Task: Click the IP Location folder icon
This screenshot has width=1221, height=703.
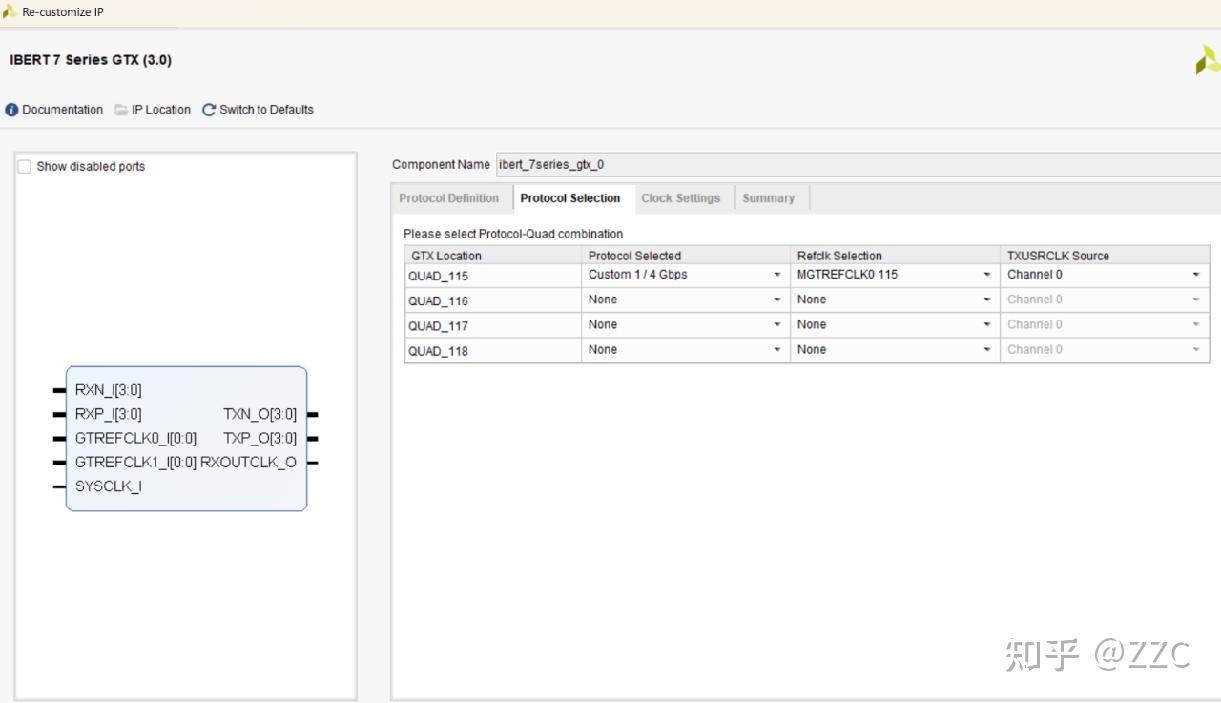Action: pos(121,110)
